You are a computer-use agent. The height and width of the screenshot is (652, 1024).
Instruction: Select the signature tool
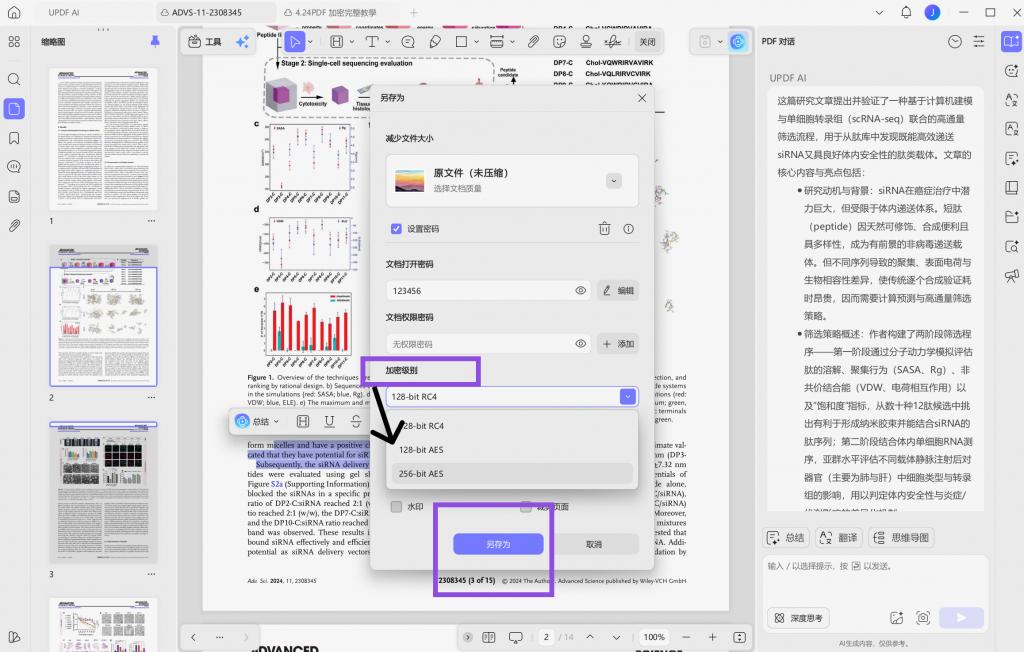613,42
